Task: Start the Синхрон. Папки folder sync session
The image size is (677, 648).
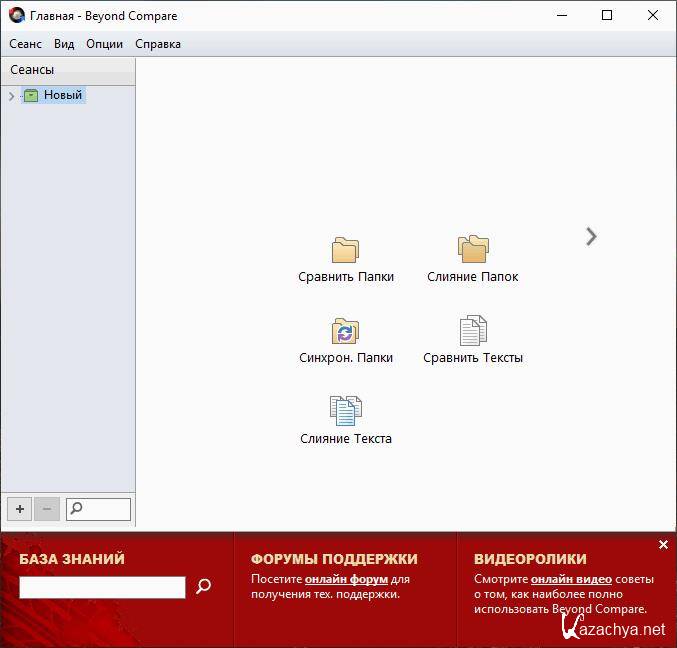Action: (345, 331)
